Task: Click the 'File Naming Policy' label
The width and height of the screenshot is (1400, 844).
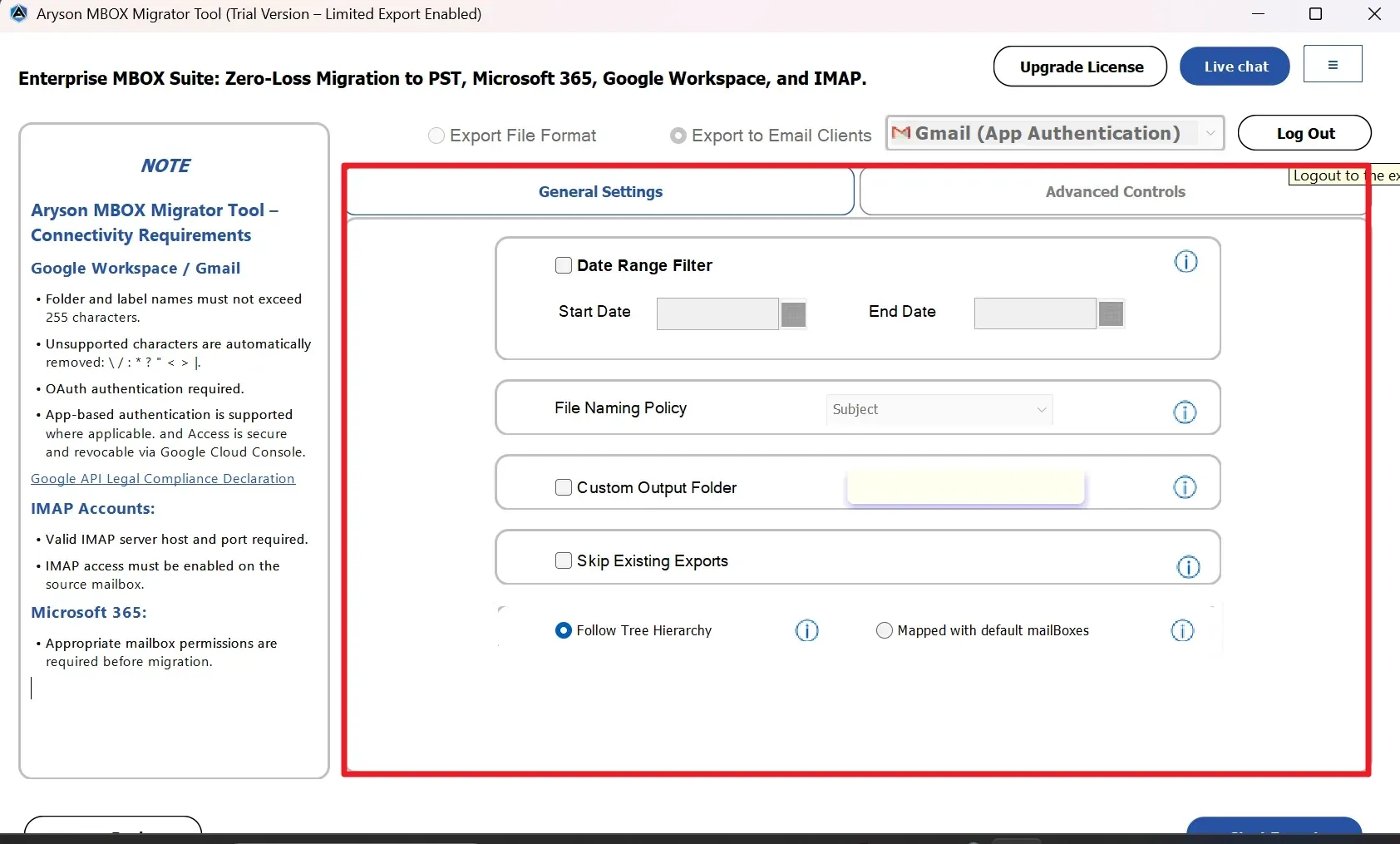Action: click(621, 408)
